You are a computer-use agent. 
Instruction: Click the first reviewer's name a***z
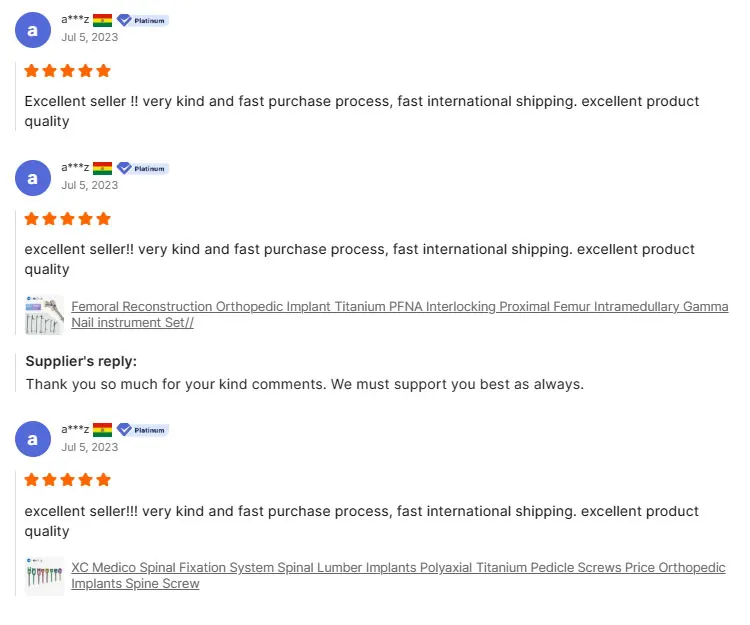point(75,19)
